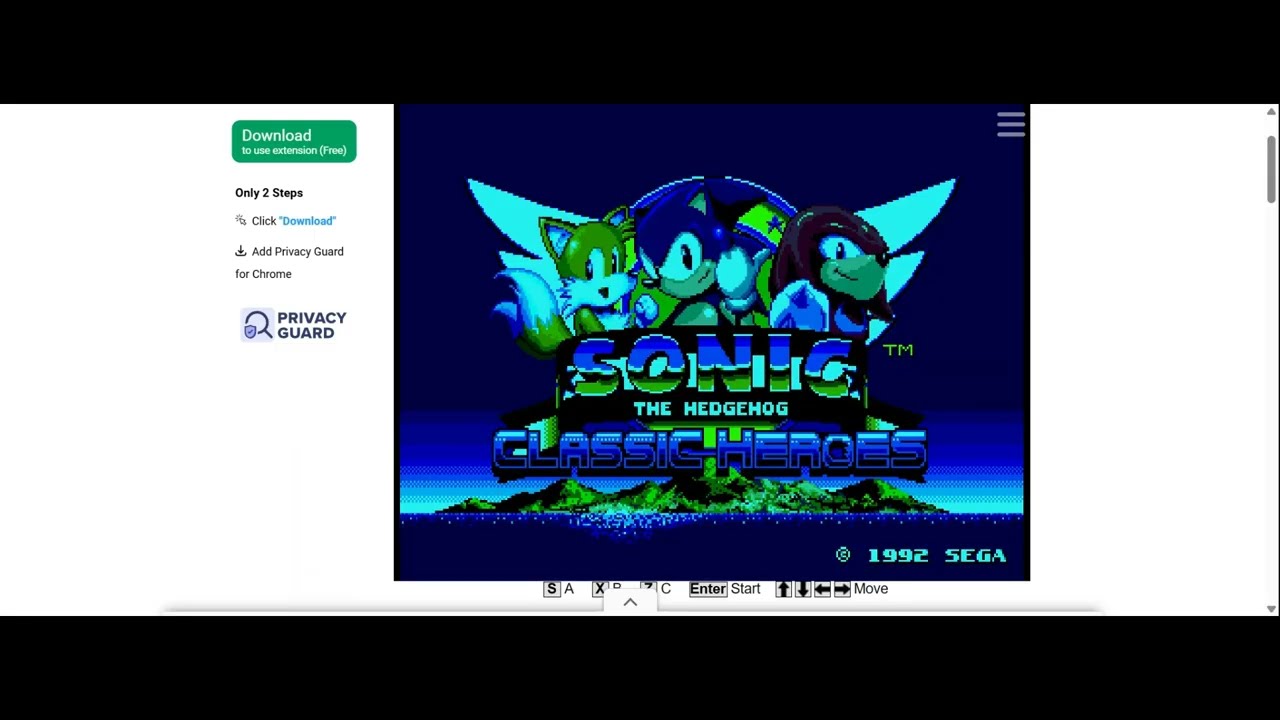Viewport: 1280px width, 720px height.
Task: Click the right arrow key icon
Action: click(842, 589)
